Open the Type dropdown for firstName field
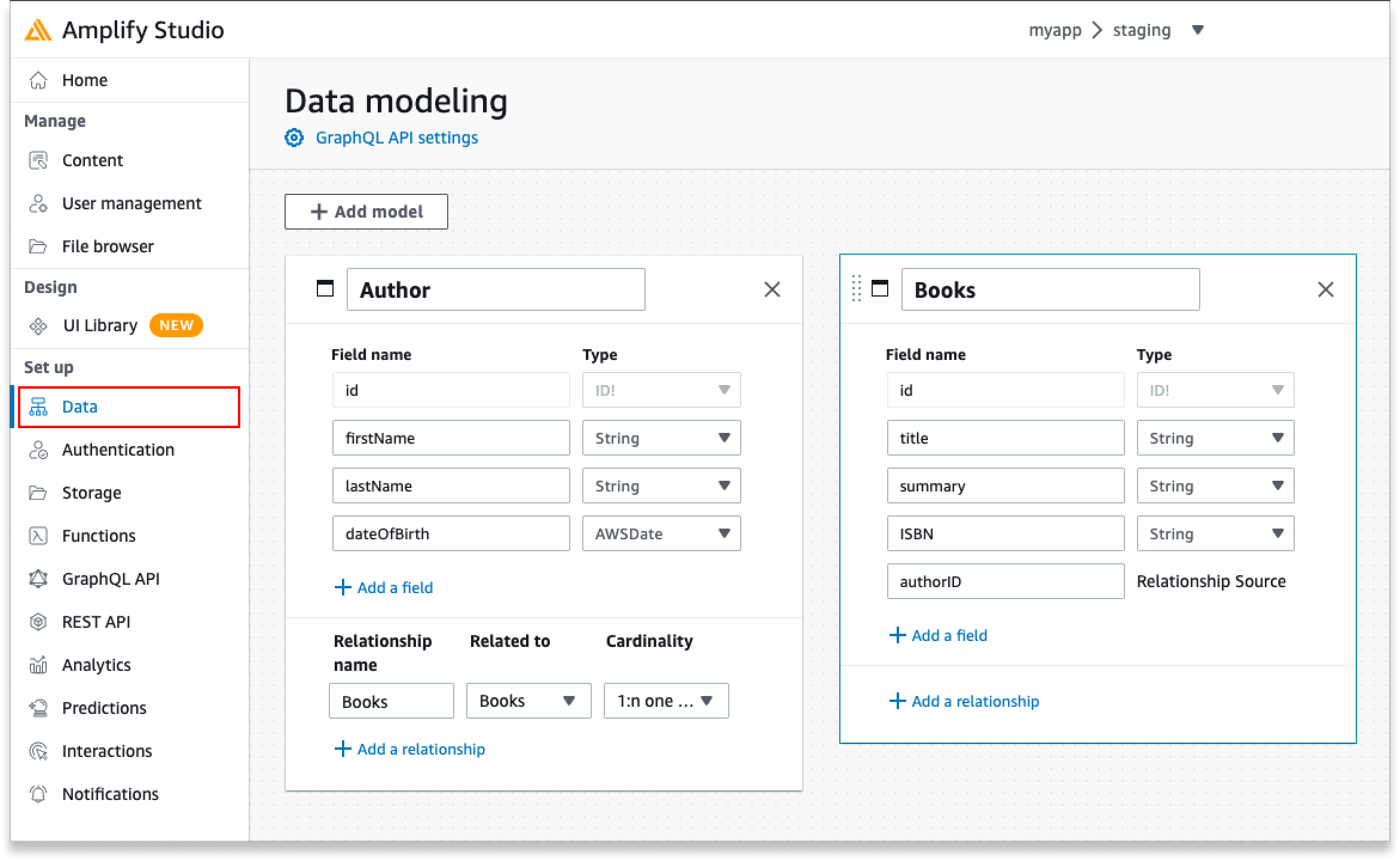The image size is (1400, 861). tap(661, 438)
